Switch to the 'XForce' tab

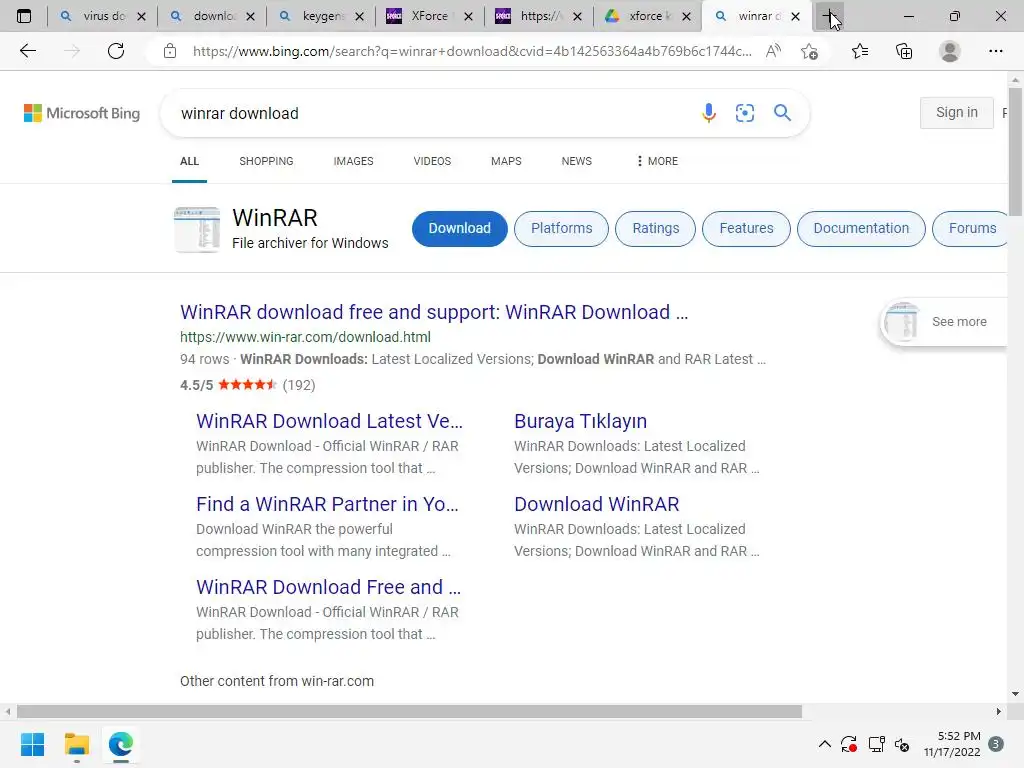click(x=428, y=16)
